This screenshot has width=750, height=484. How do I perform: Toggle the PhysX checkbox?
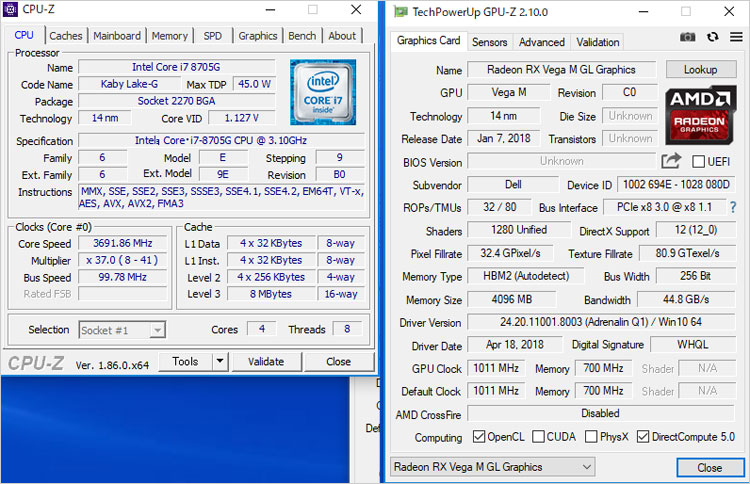pos(591,437)
